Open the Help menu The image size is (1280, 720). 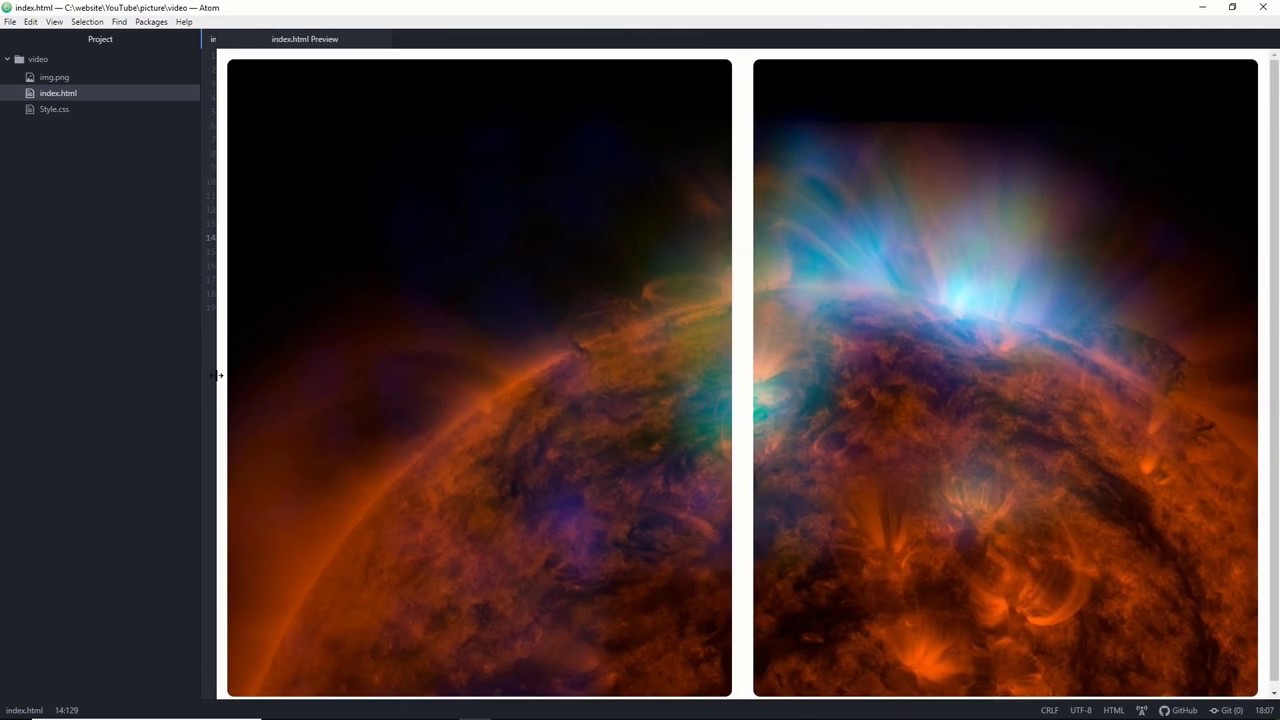[x=184, y=22]
